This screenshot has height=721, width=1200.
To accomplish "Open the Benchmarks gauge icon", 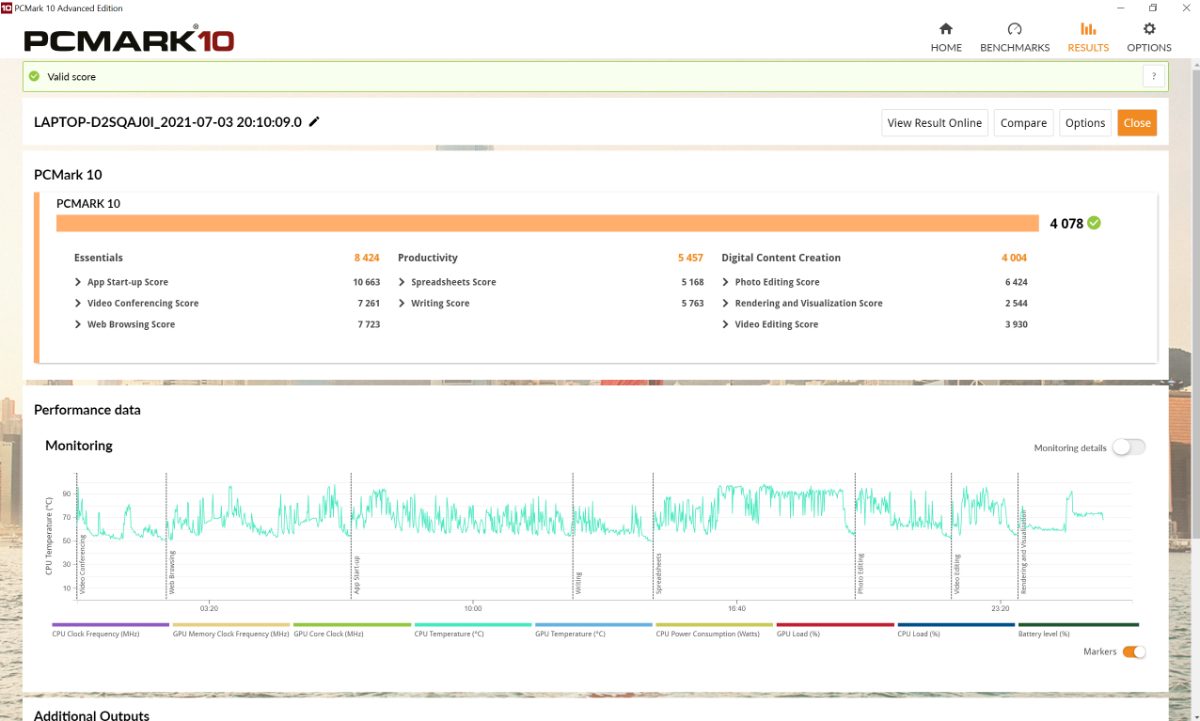I will pyautogui.click(x=1014, y=30).
